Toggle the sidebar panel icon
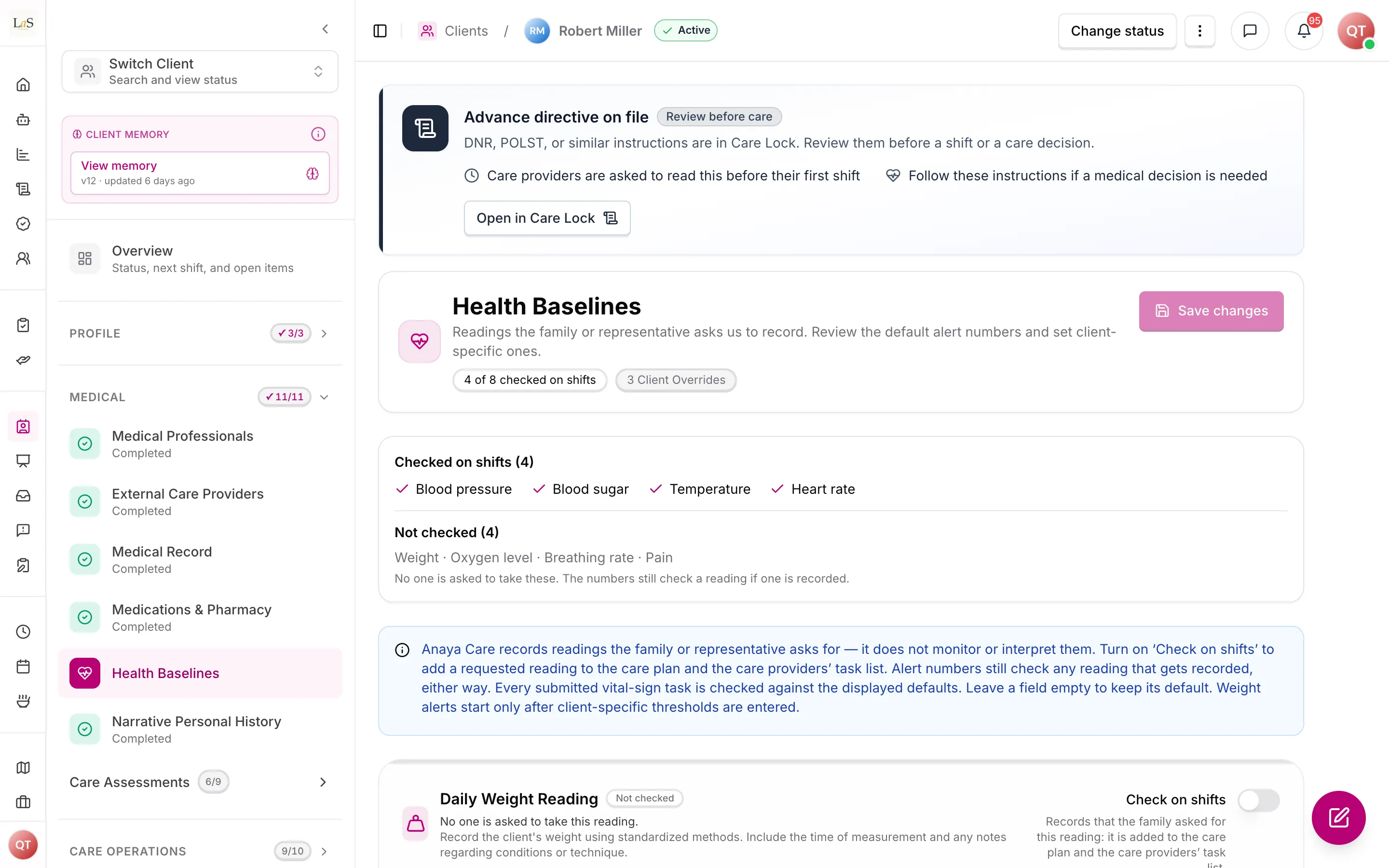The image size is (1389, 868). (x=380, y=30)
